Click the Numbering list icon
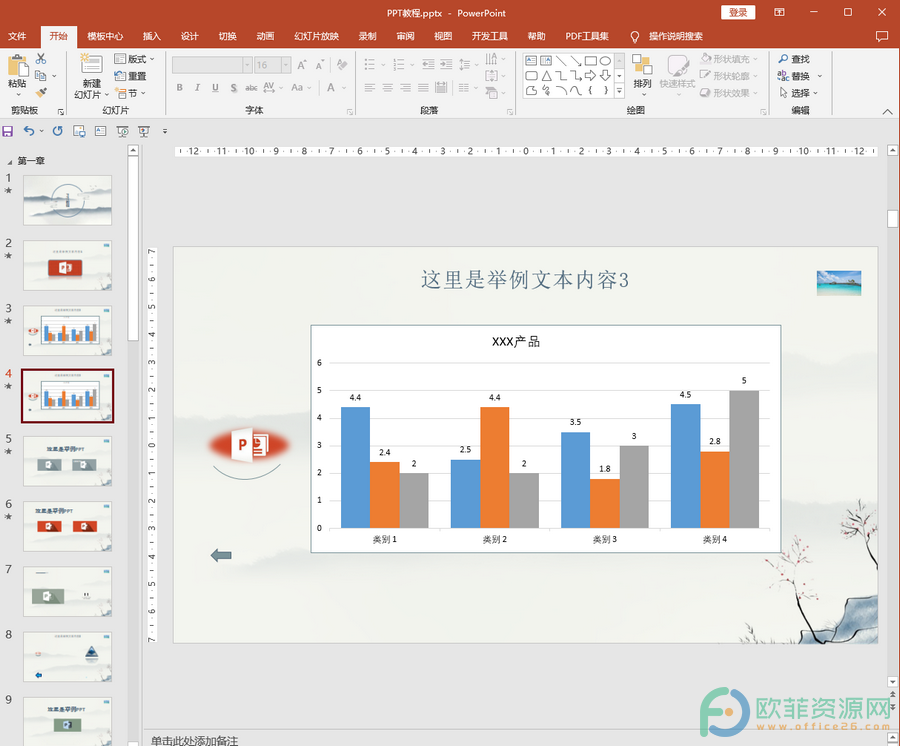The image size is (900, 746). (x=398, y=64)
